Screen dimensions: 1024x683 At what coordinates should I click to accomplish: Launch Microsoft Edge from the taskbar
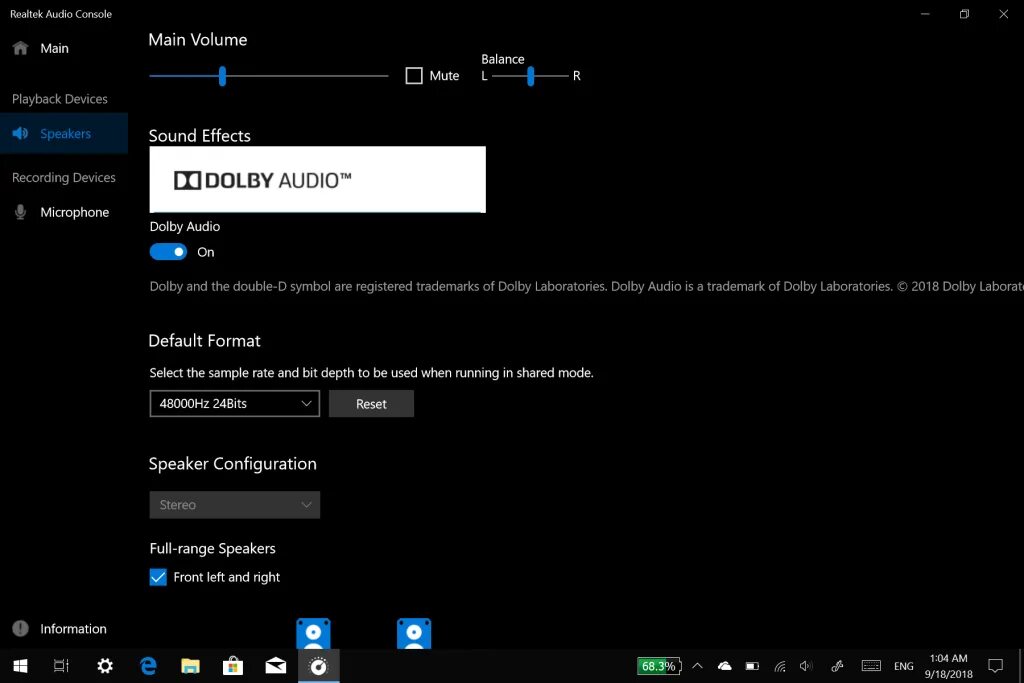click(x=148, y=666)
